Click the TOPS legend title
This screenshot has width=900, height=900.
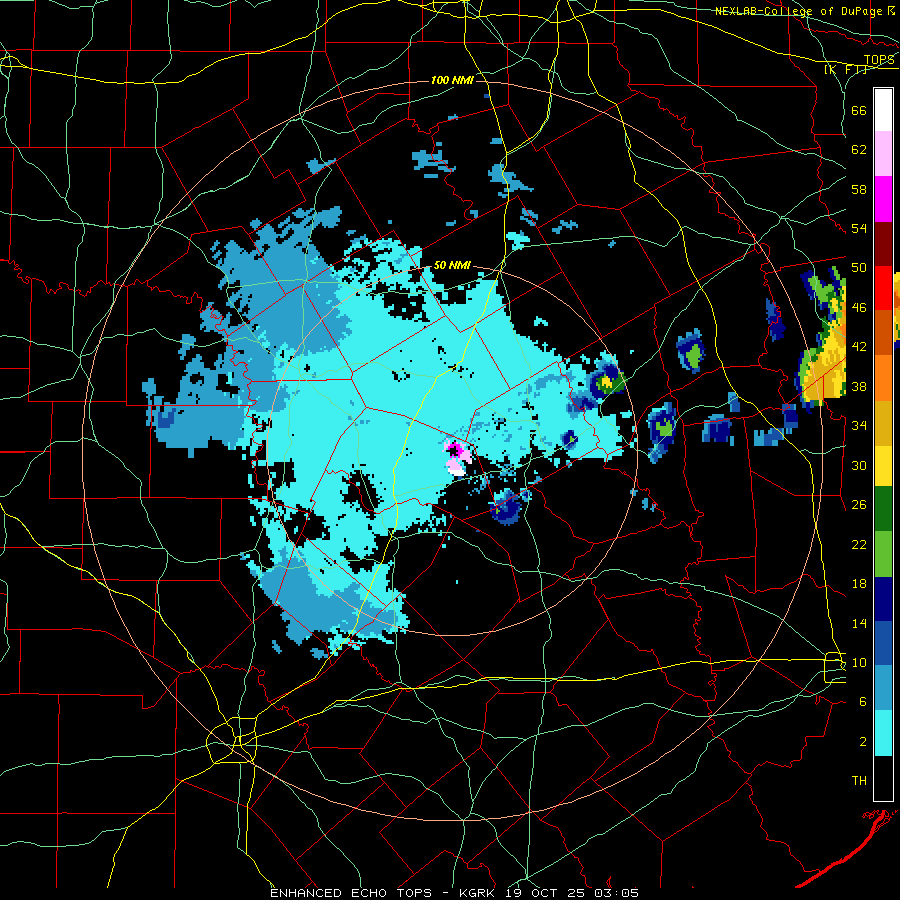pyautogui.click(x=879, y=60)
